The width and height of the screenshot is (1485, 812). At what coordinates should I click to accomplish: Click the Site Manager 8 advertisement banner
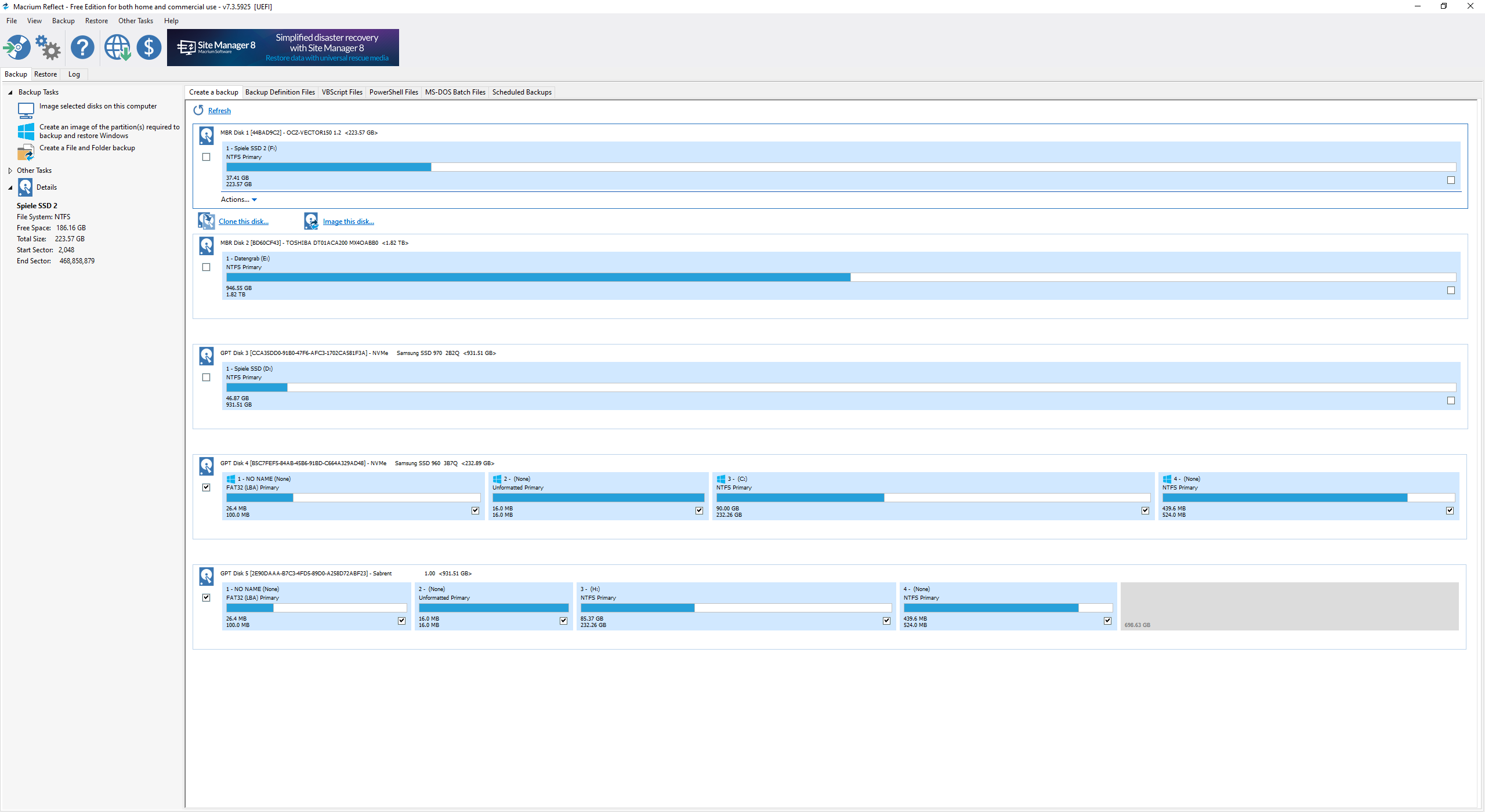(282, 48)
